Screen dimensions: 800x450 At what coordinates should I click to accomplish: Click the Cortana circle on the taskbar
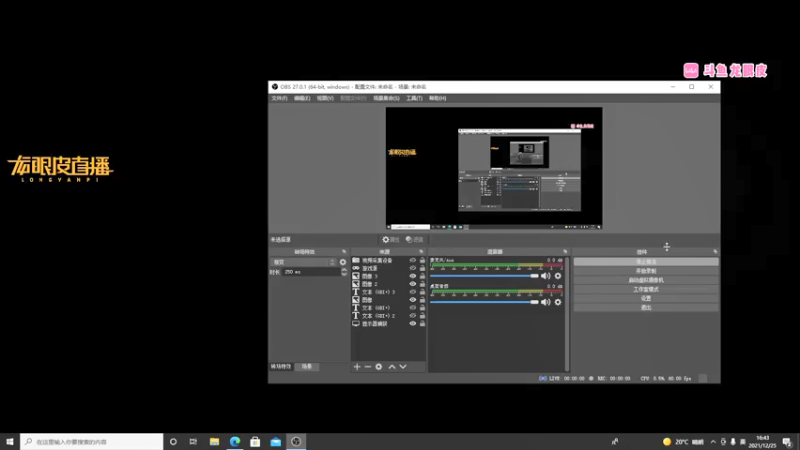click(173, 442)
